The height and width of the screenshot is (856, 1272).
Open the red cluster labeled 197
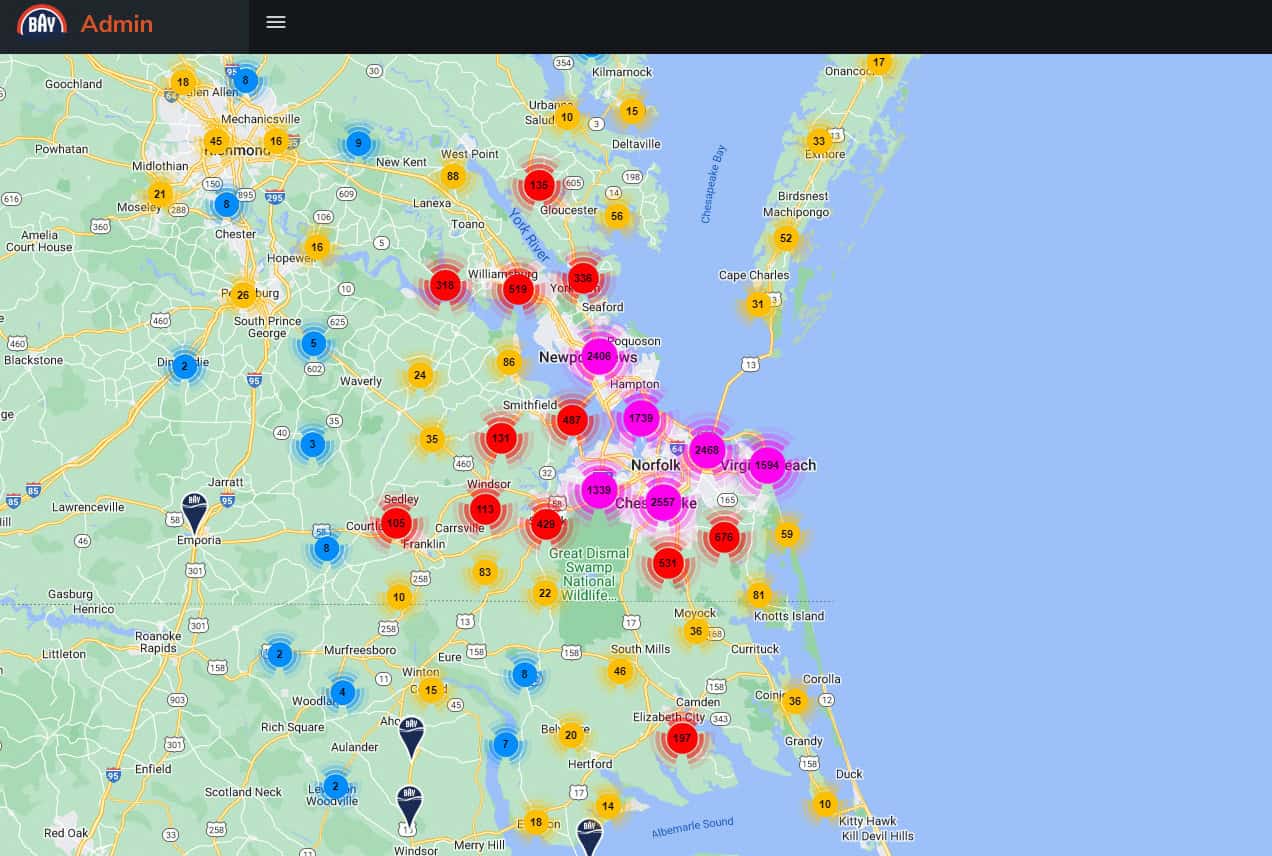[681, 739]
